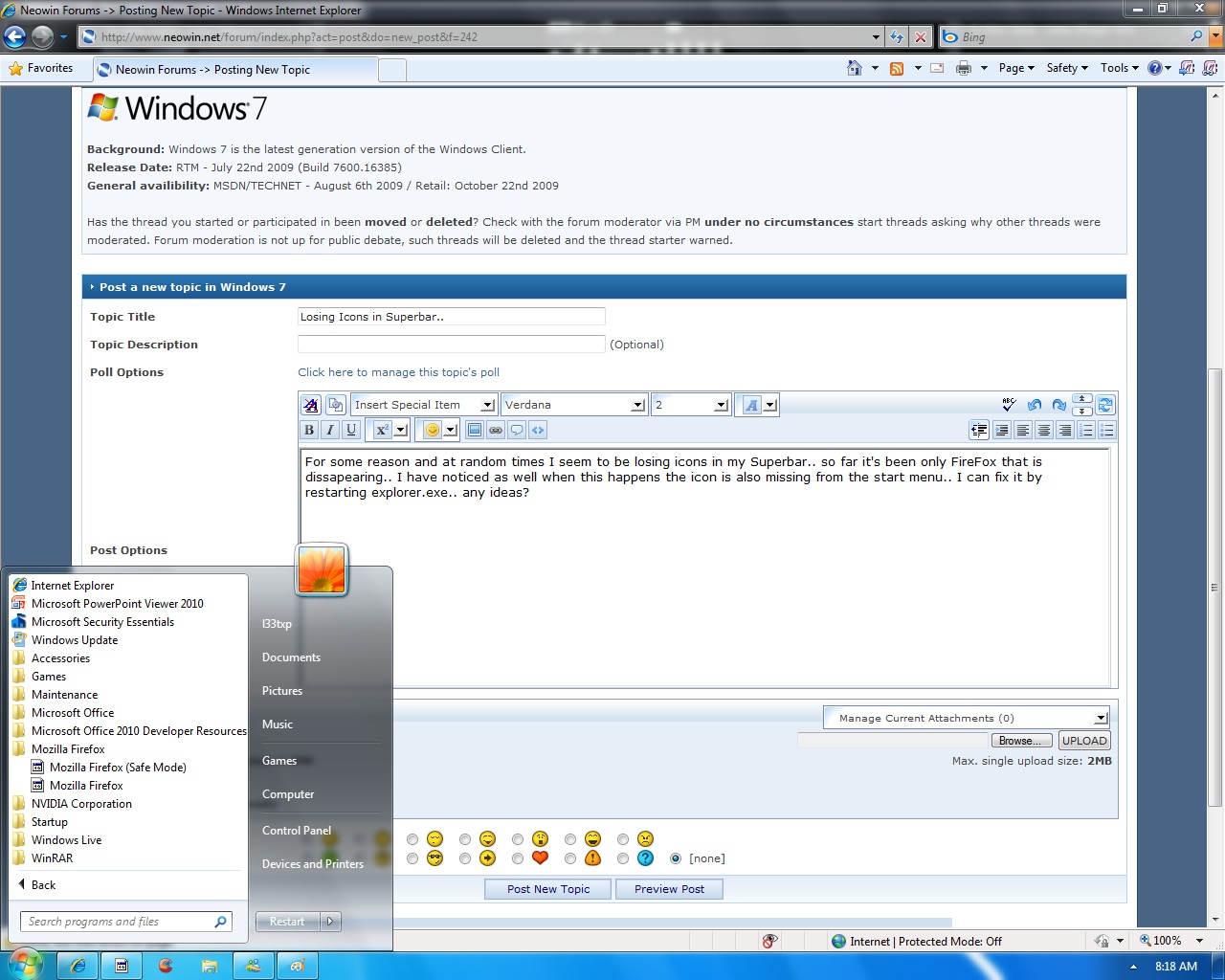Insert an image into the post
The height and width of the screenshot is (980, 1225).
(475, 430)
